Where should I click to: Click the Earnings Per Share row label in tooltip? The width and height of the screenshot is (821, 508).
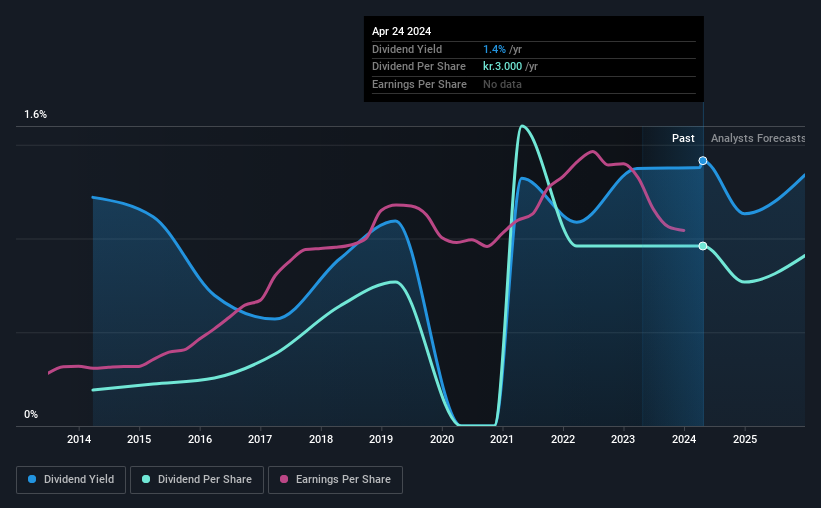click(x=419, y=84)
